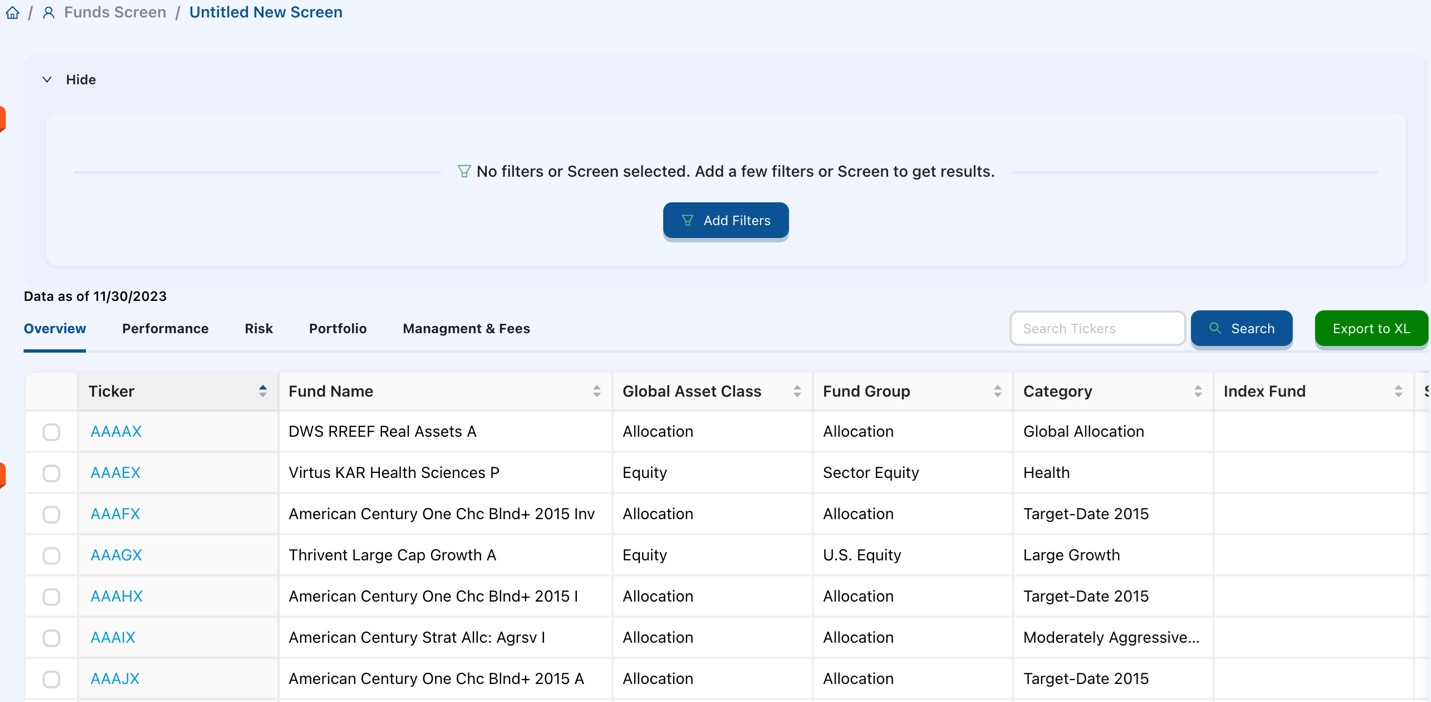Image resolution: width=1431 pixels, height=702 pixels.
Task: Click the Add Filters button
Action: [x=726, y=220]
